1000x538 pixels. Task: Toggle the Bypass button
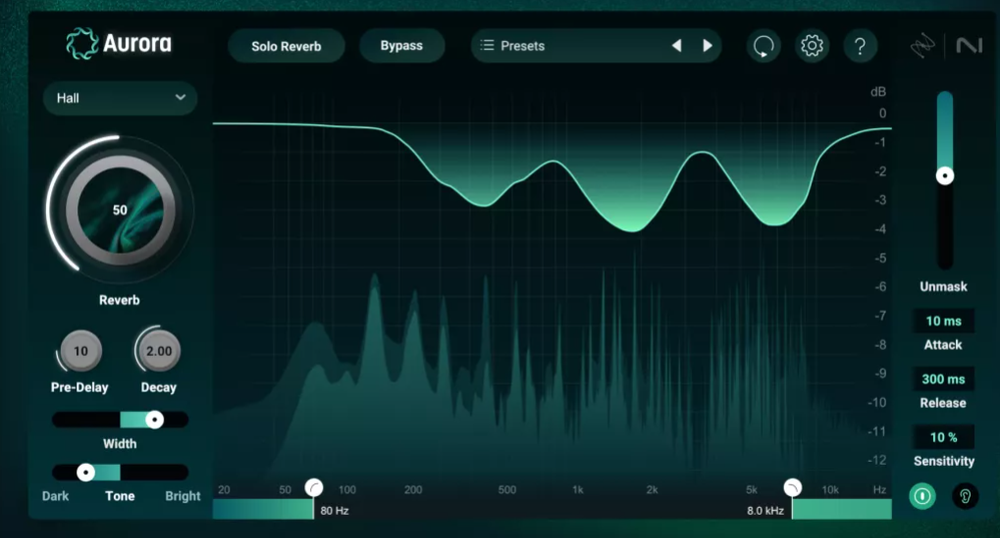click(x=402, y=46)
